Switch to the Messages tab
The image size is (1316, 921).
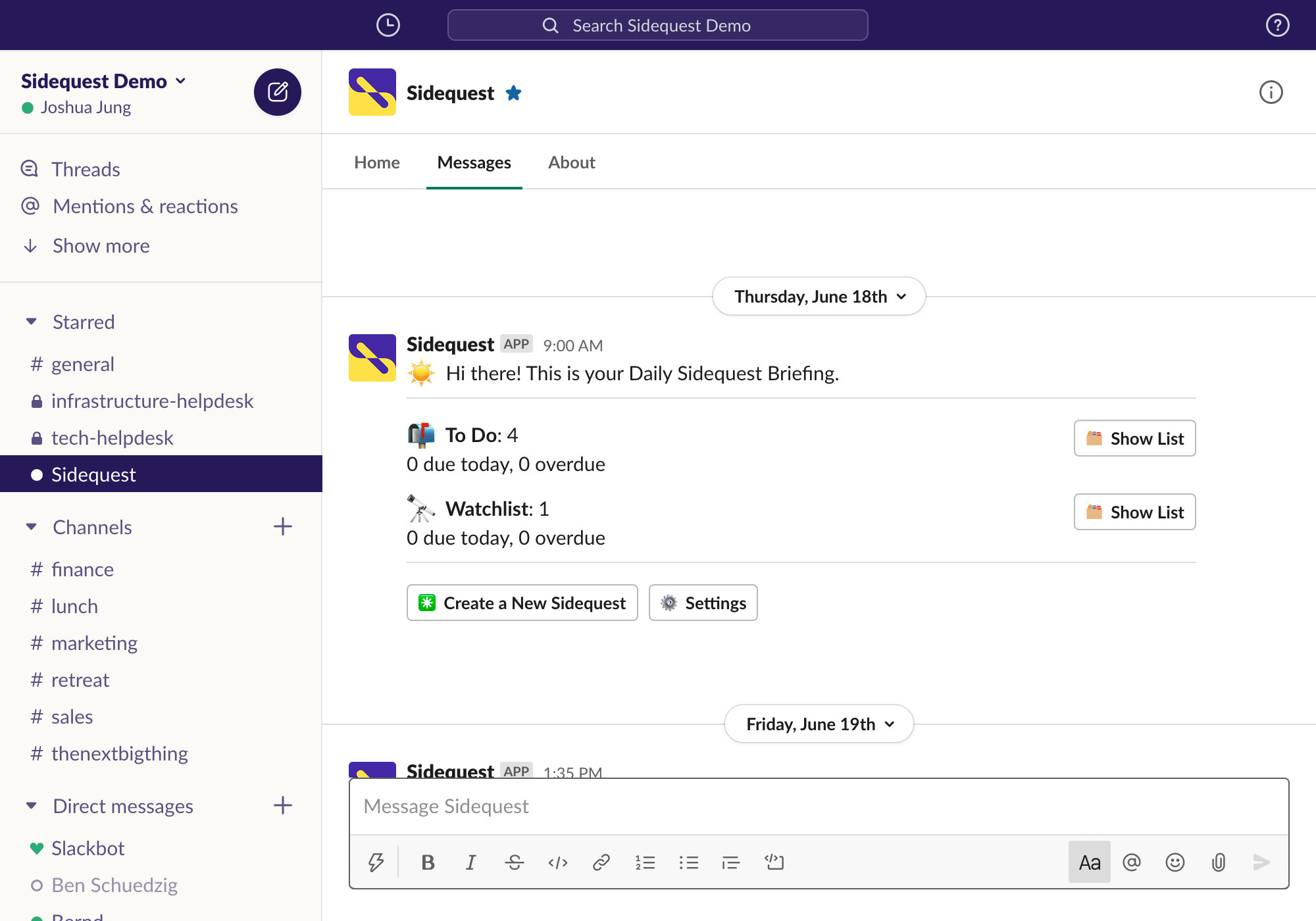pyautogui.click(x=474, y=162)
